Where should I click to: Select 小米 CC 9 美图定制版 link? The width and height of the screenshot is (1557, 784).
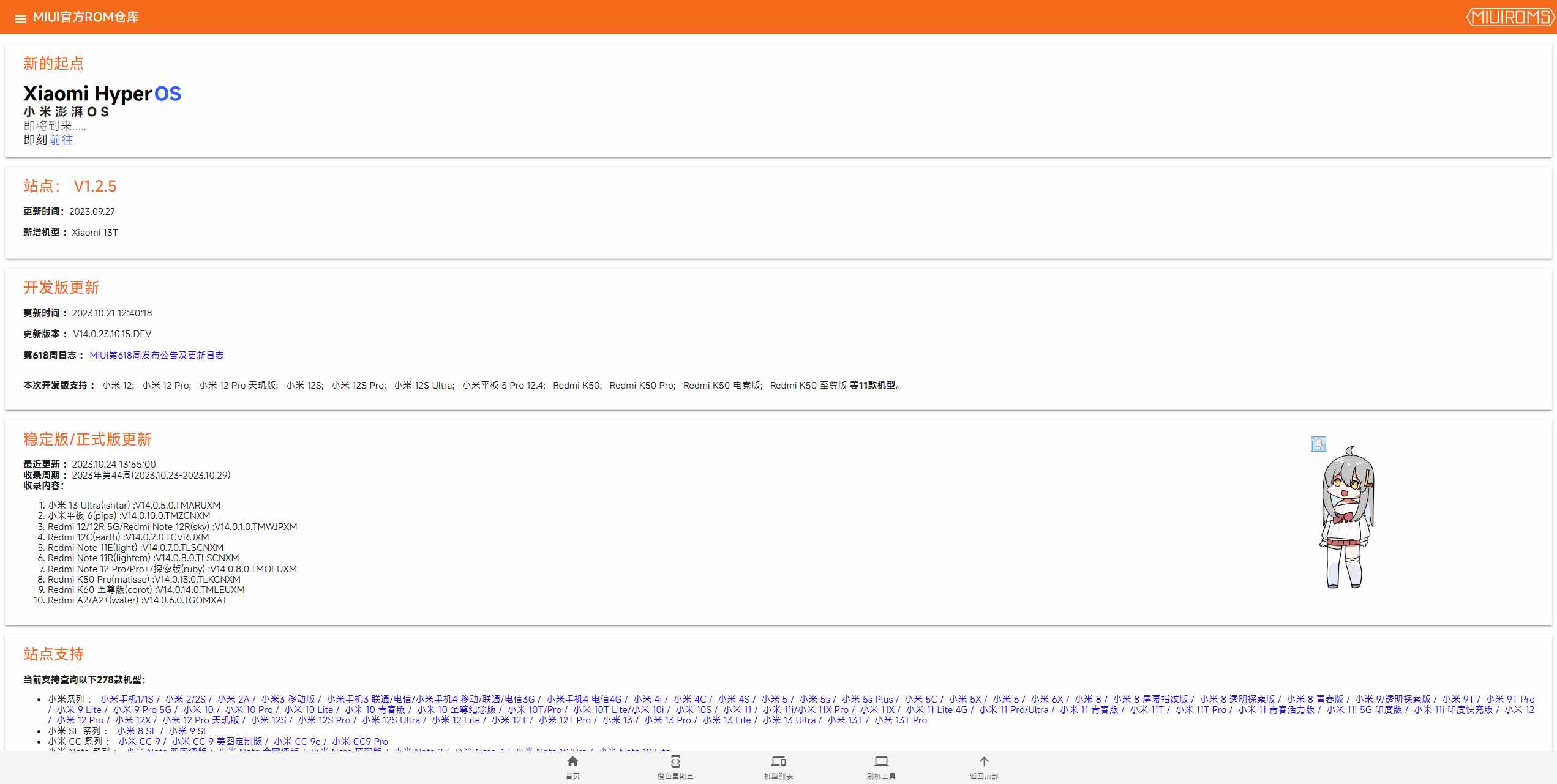point(216,742)
